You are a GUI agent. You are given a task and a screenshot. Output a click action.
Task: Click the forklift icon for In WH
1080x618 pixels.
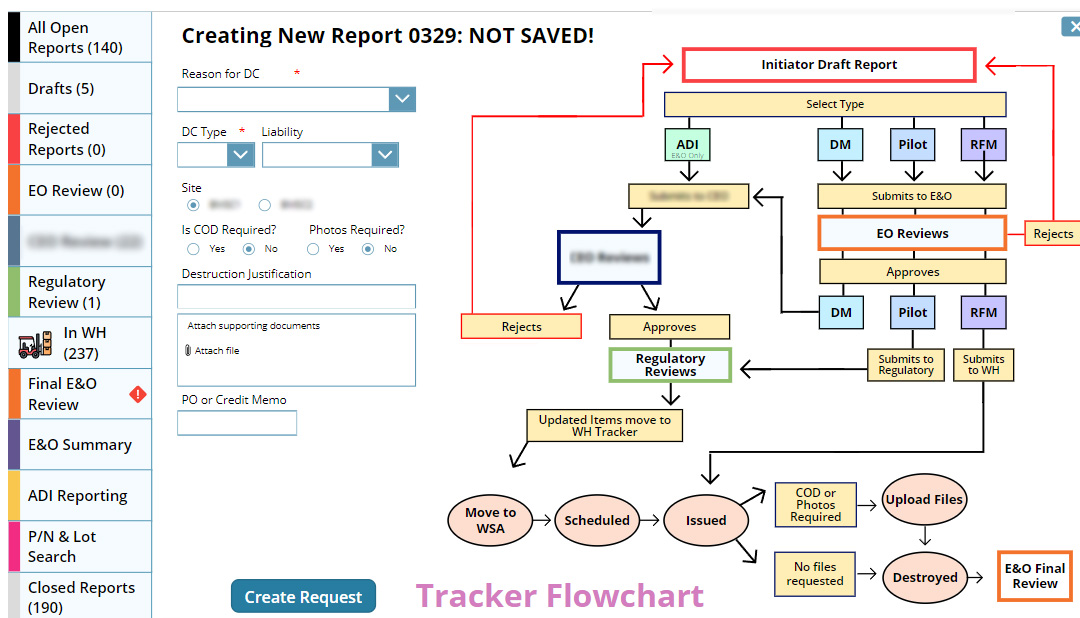[36, 345]
